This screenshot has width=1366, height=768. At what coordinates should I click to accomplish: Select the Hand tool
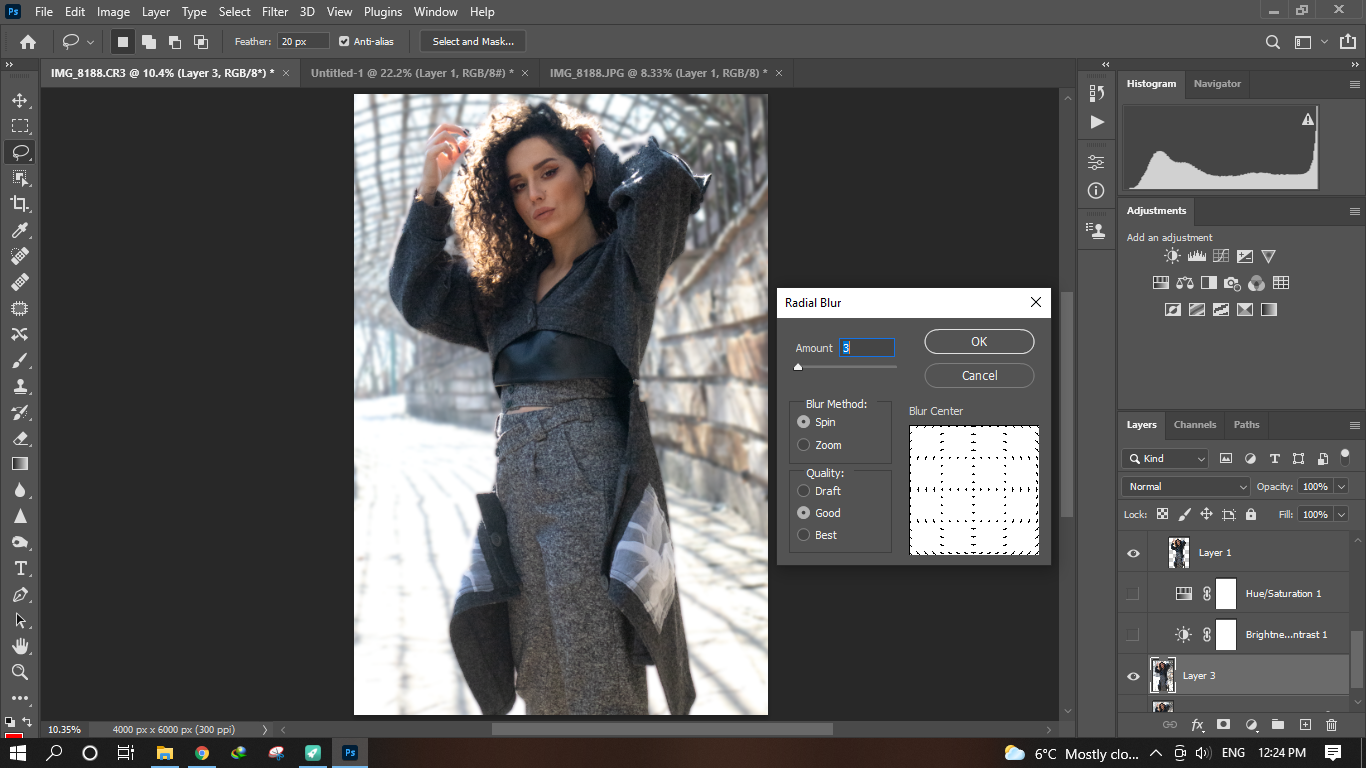point(19,646)
